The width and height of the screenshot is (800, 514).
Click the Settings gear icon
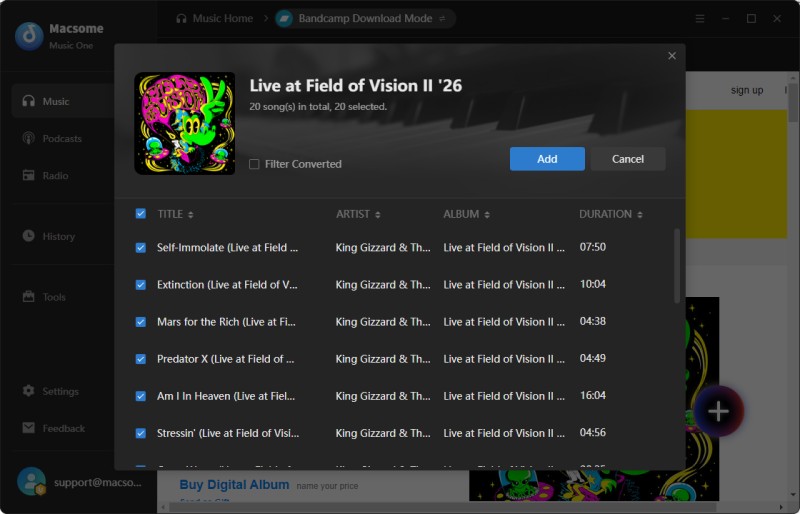(29, 391)
